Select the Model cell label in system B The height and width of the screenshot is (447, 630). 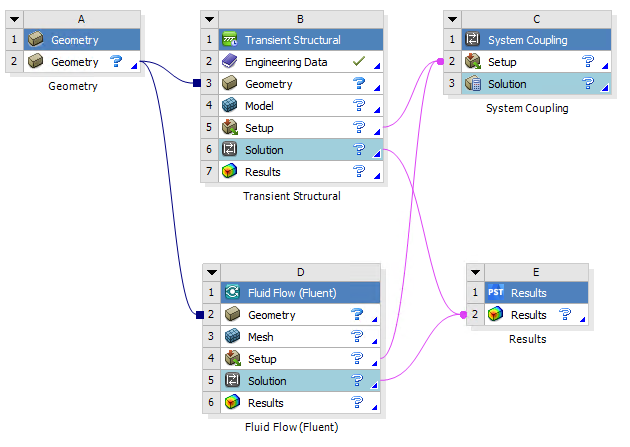pos(259,106)
